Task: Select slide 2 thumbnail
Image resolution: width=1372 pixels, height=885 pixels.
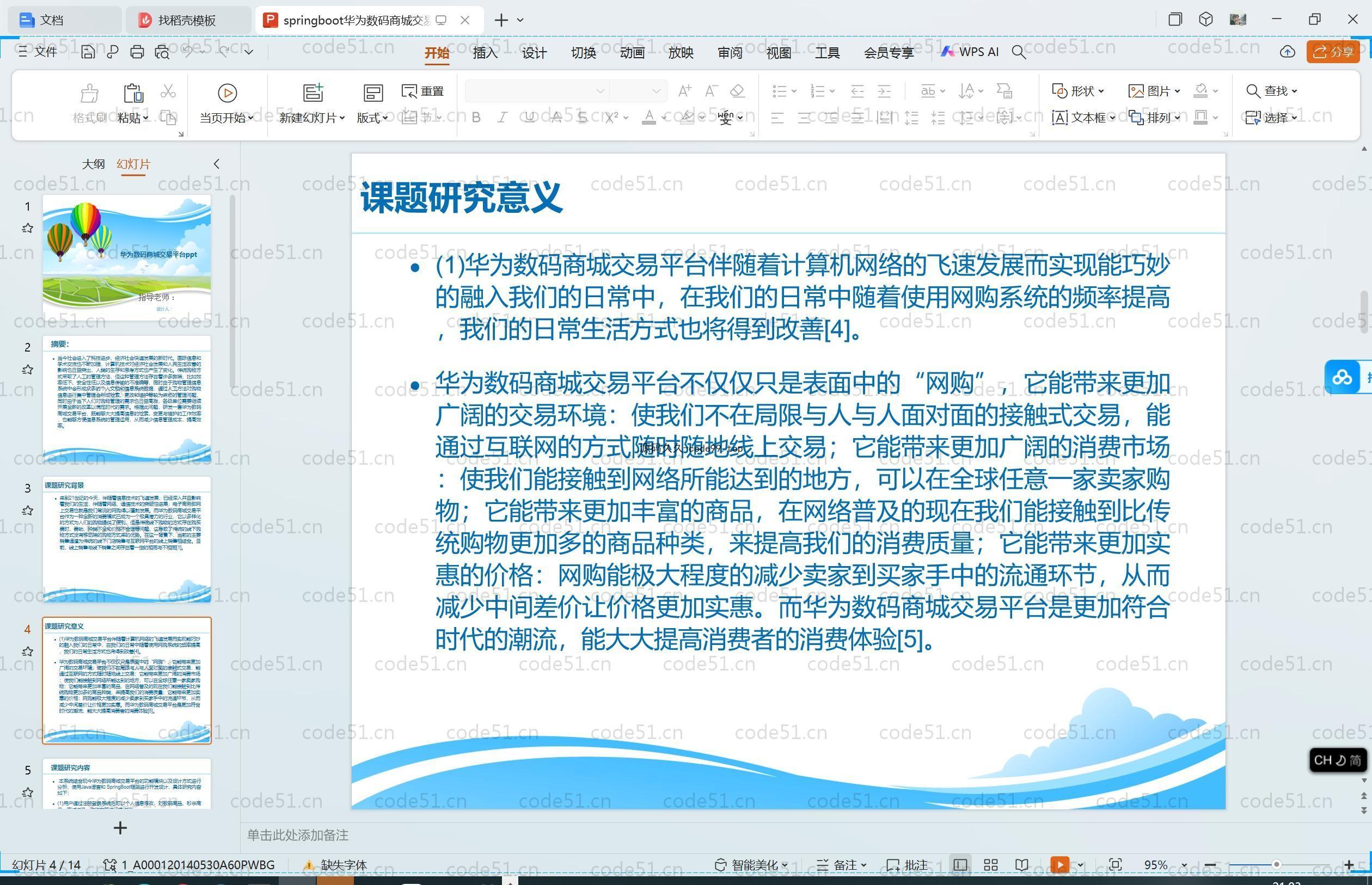Action: pos(126,398)
